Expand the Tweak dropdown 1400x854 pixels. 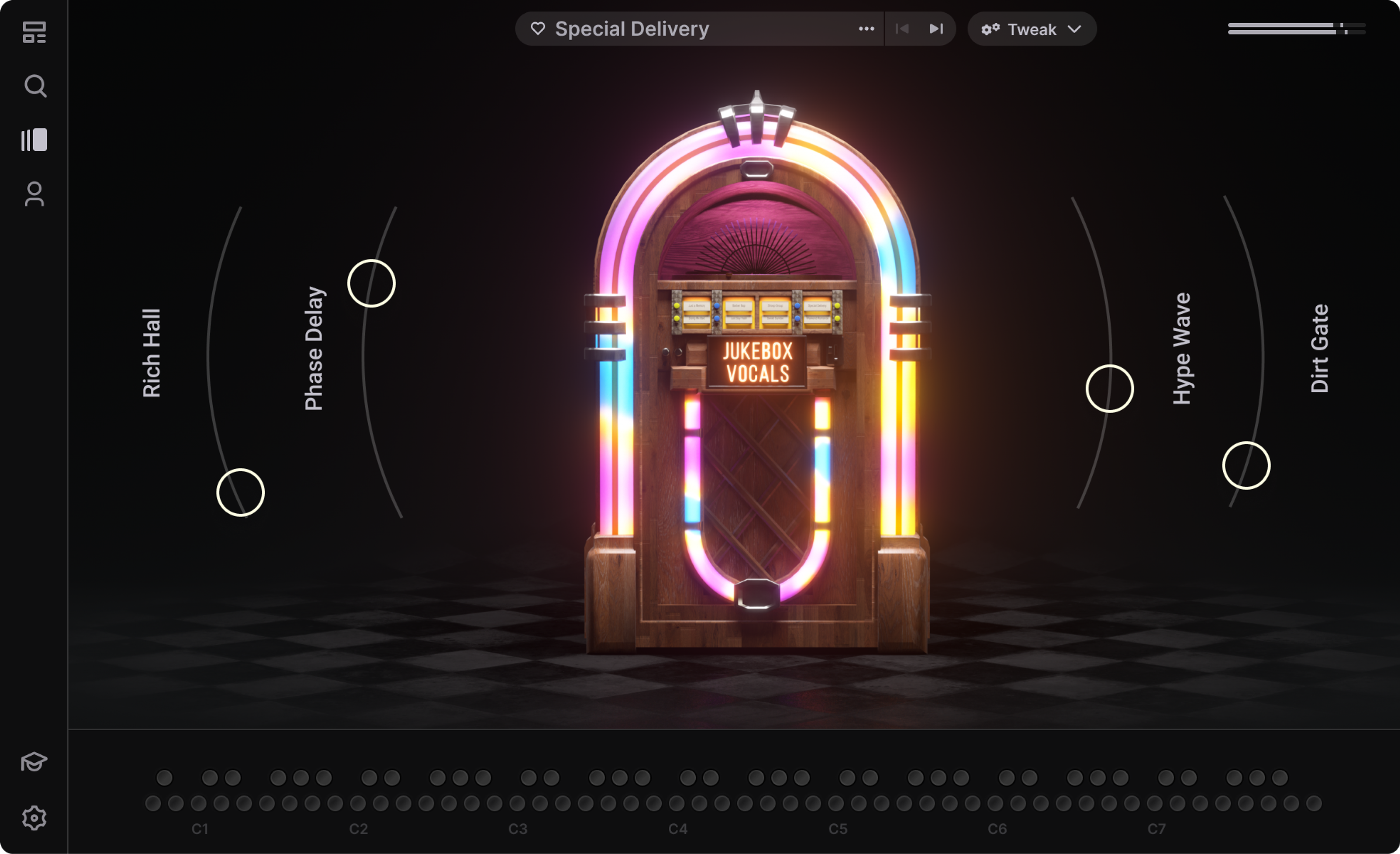coord(1032,29)
